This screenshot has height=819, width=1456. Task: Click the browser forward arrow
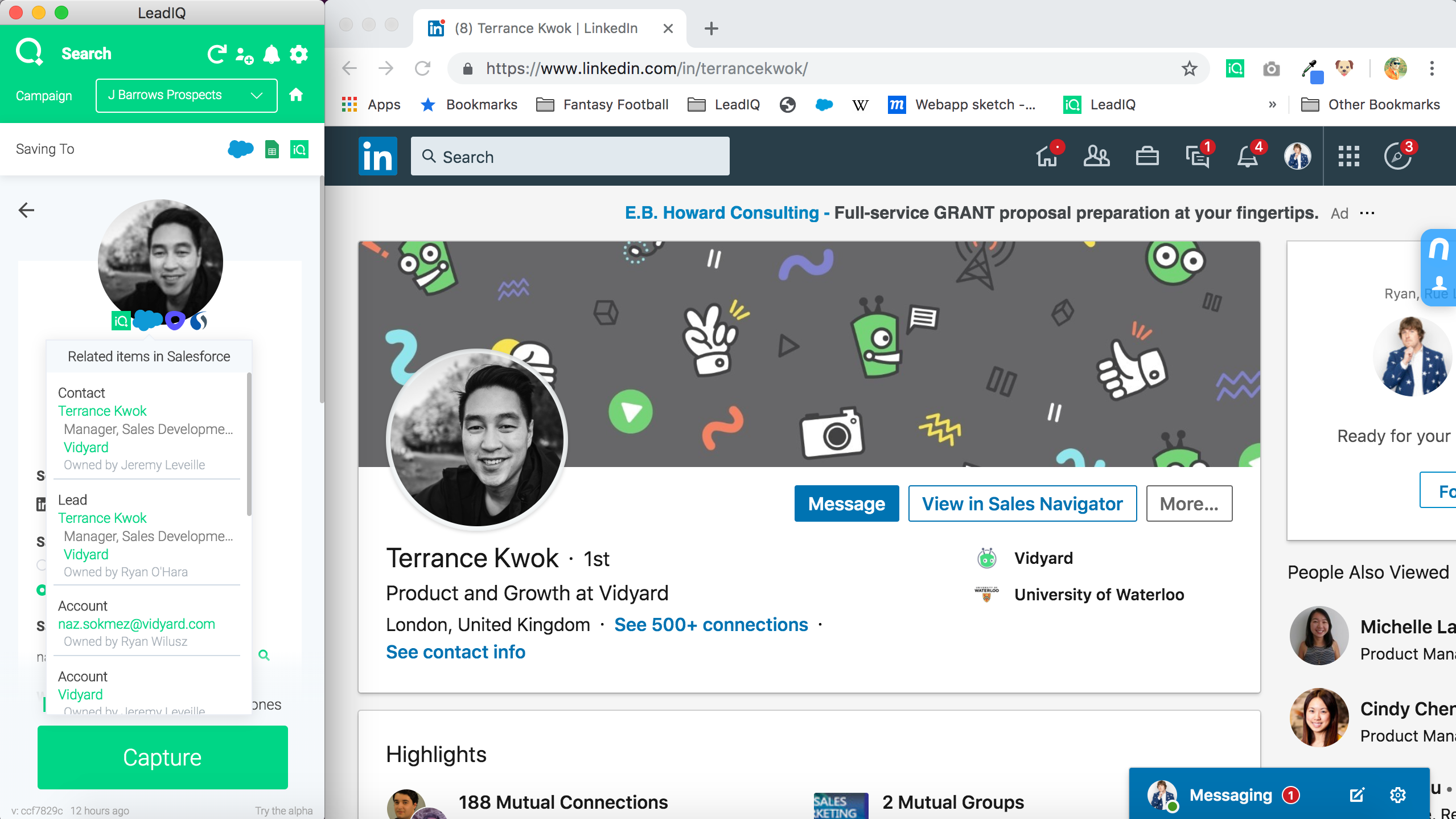(386, 68)
